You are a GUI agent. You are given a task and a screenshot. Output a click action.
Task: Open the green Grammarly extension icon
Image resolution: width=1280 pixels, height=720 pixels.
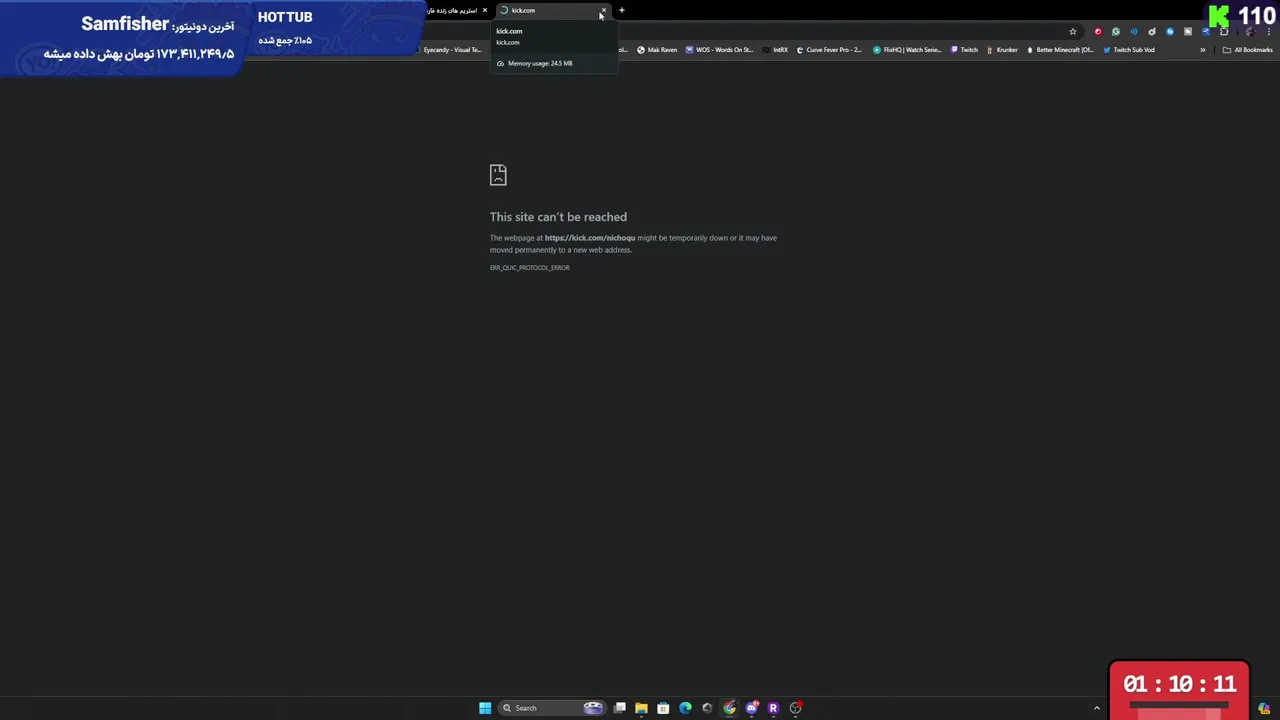tap(1116, 31)
